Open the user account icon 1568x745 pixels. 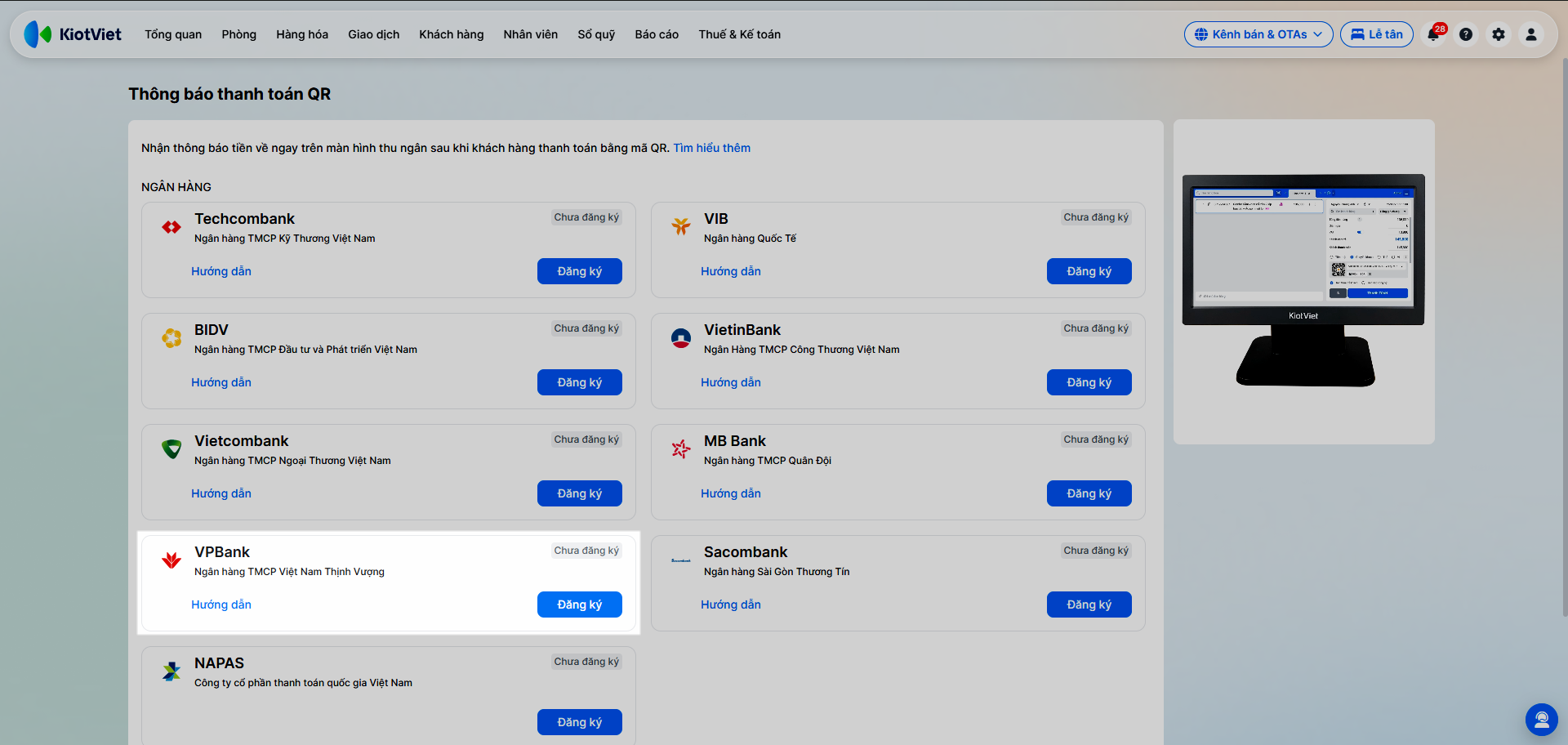click(1531, 34)
